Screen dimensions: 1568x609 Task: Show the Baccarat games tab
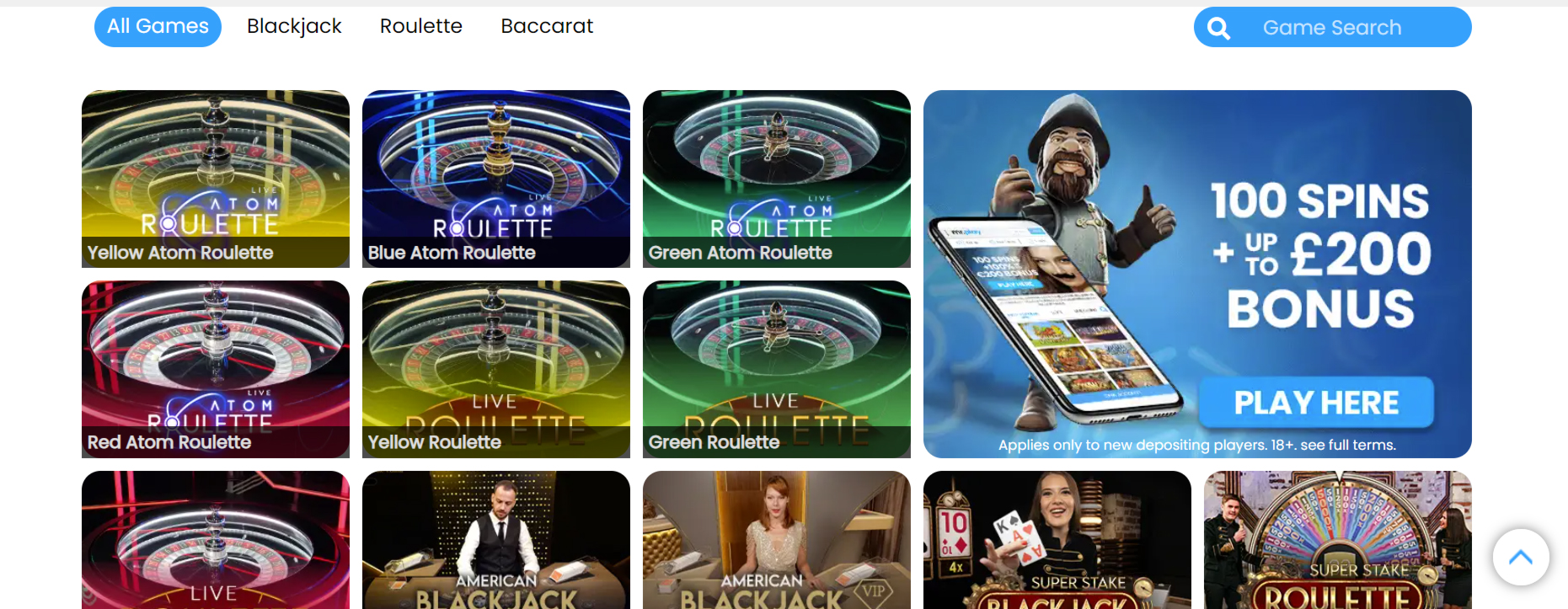(x=547, y=27)
